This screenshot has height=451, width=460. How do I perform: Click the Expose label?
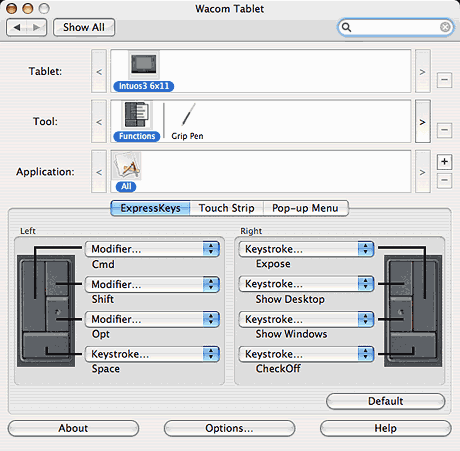pos(273,264)
